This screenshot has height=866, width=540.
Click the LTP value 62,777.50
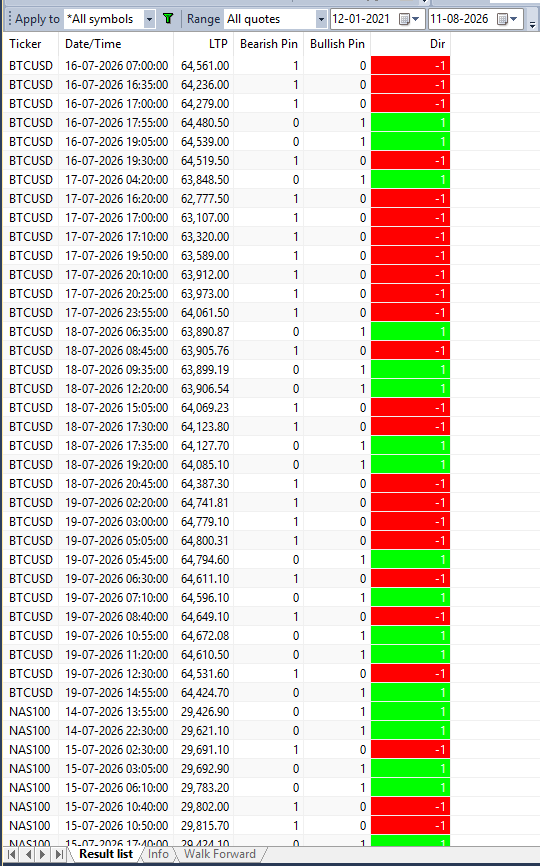(205, 198)
